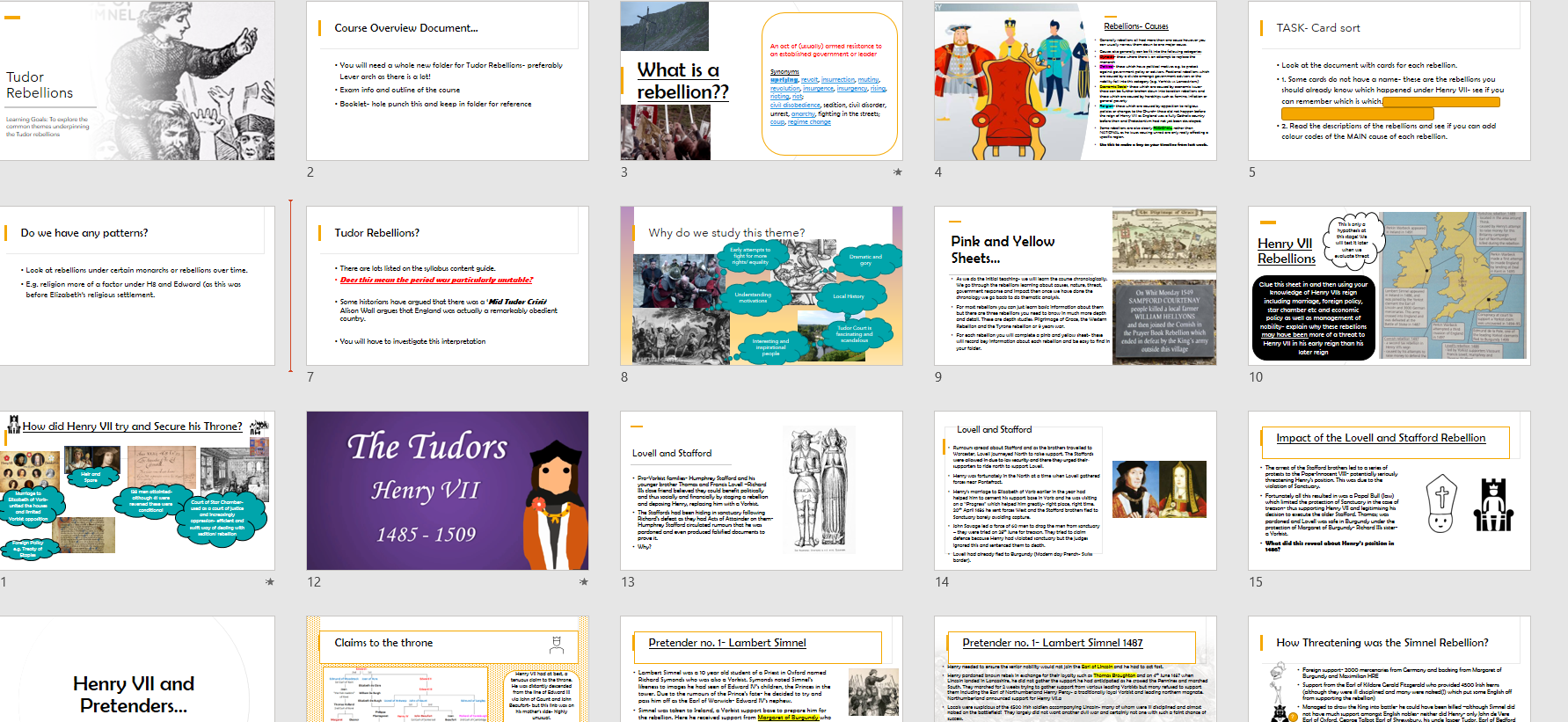Viewport: 1568px width, 722px height.
Task: Select the 'Why do we study this theme?' slide
Action: [x=762, y=286]
